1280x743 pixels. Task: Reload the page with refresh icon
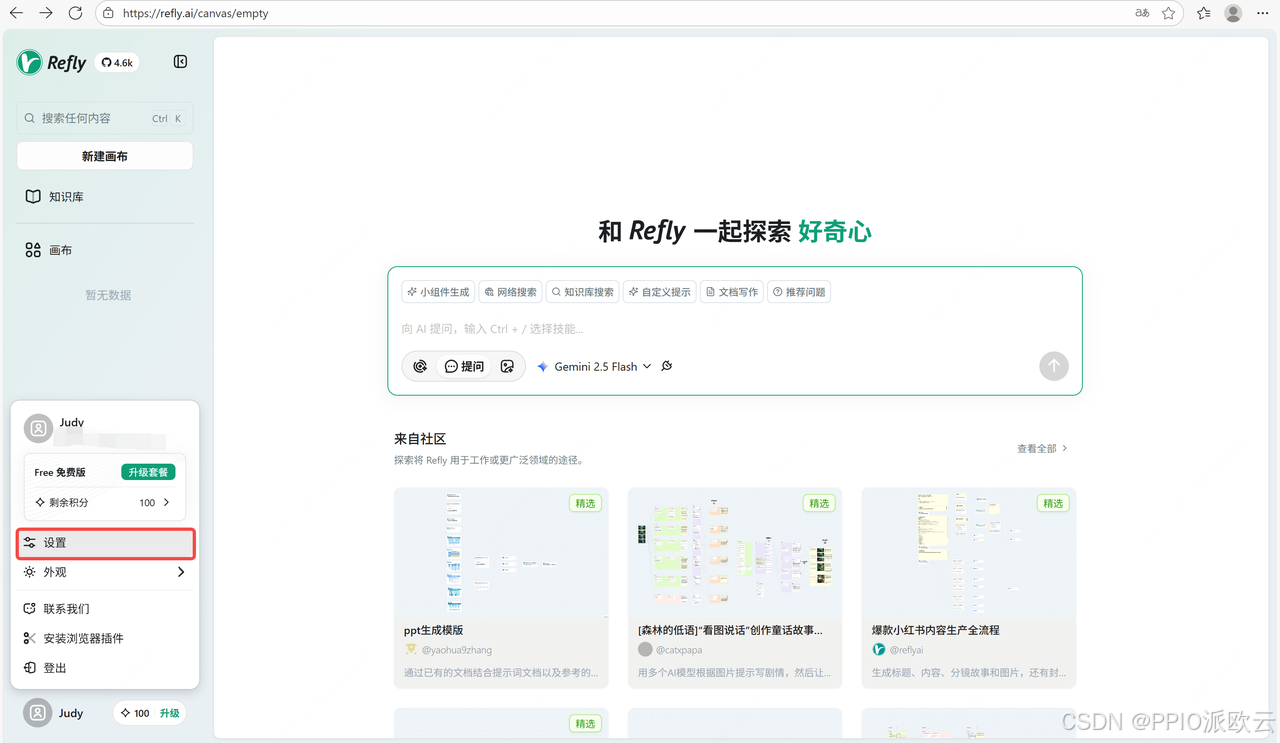75,13
